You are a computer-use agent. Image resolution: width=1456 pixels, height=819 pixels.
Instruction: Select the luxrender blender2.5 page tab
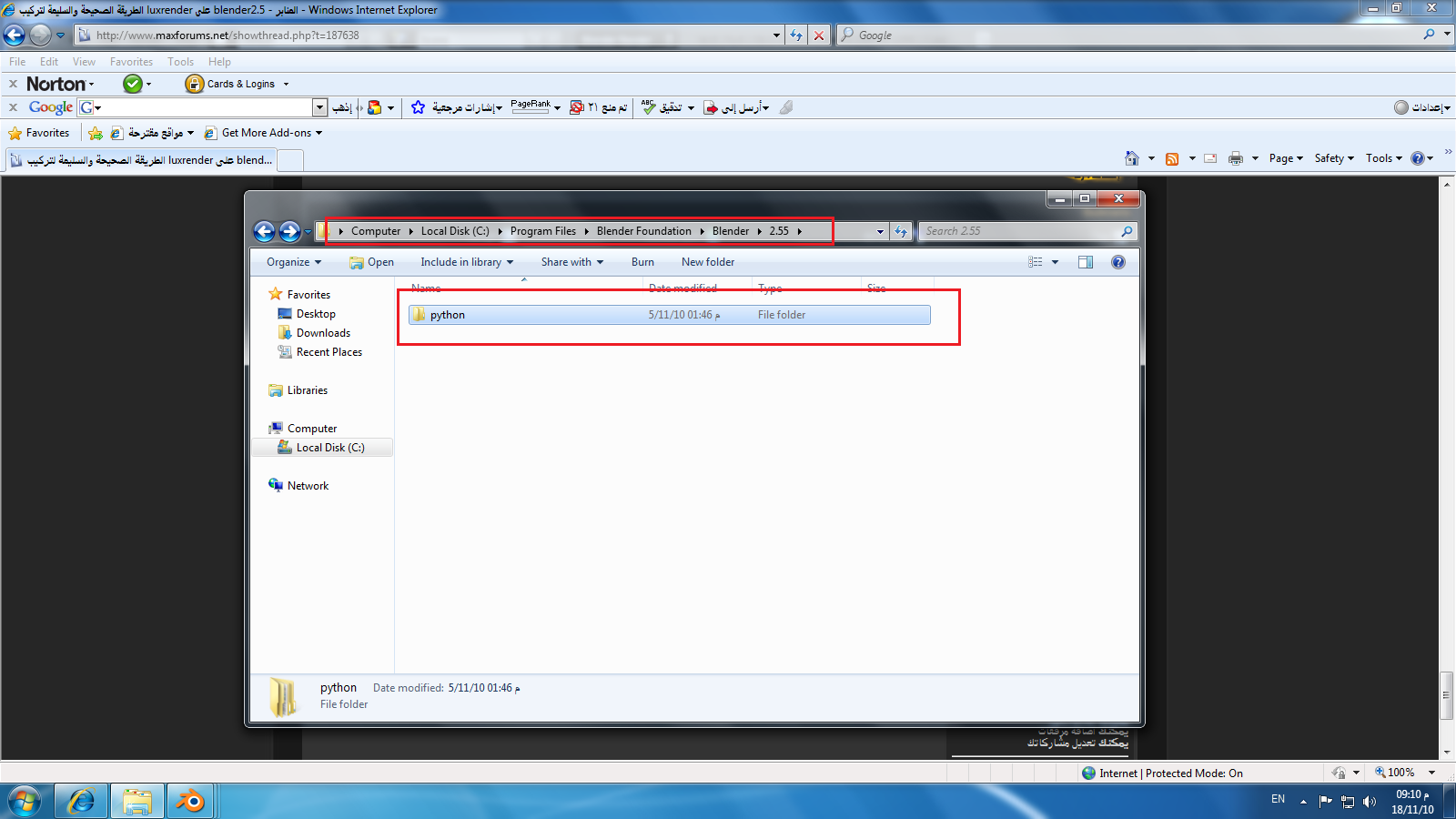140,160
